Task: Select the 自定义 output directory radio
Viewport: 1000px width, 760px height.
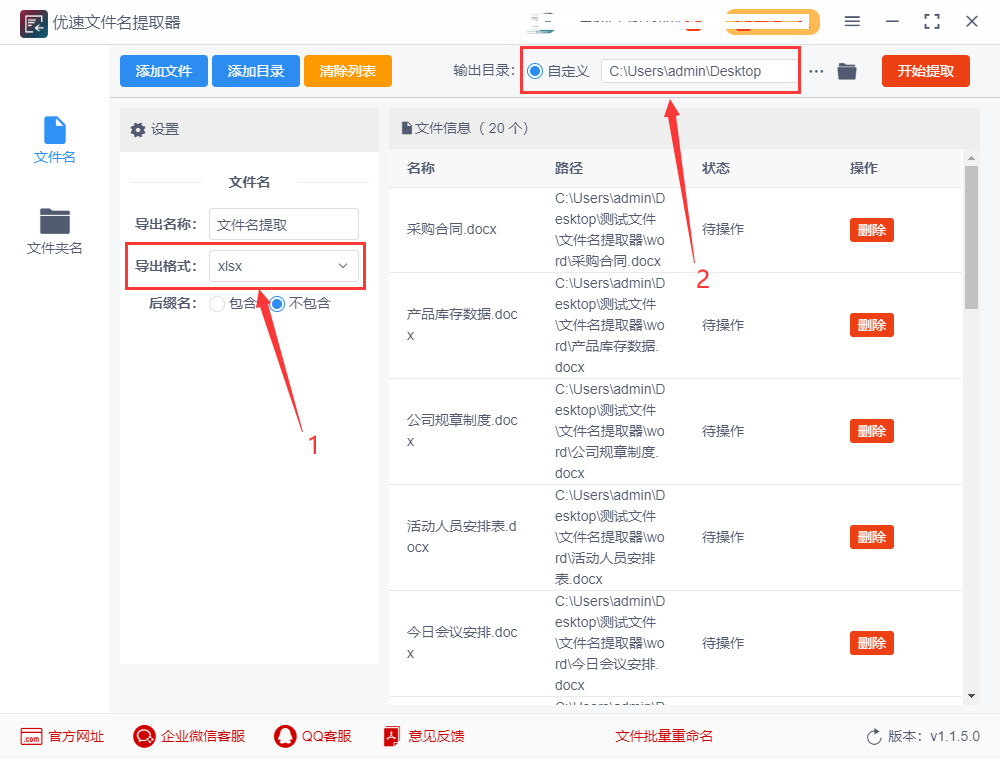Action: [536, 71]
